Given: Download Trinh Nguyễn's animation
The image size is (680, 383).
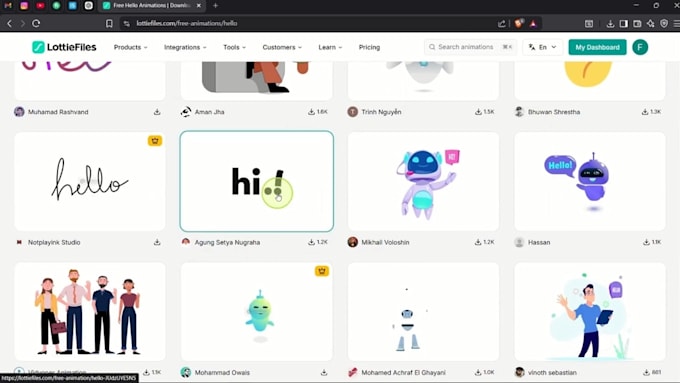Looking at the screenshot, I should [484, 112].
